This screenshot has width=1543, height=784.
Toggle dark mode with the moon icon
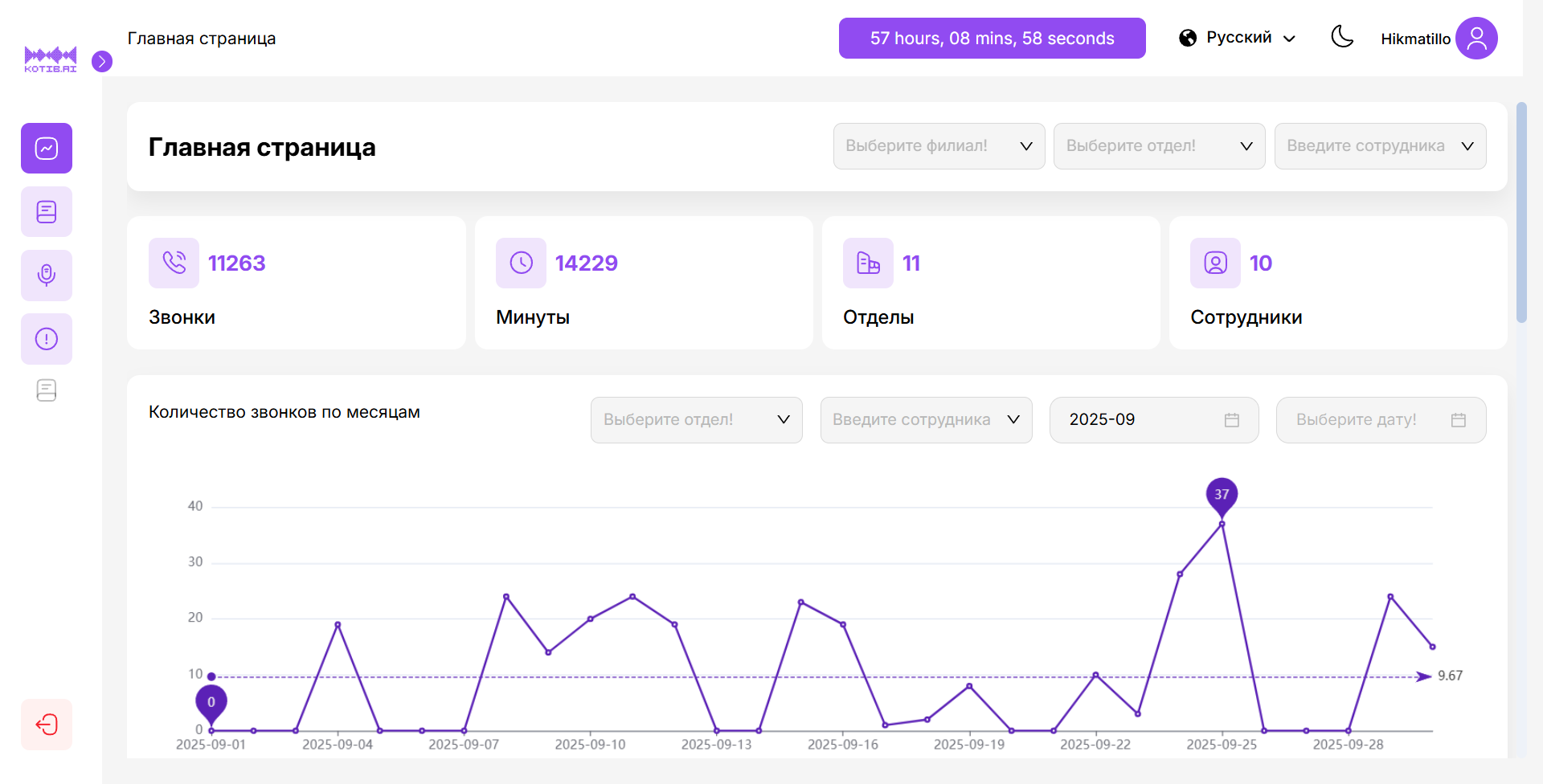[x=1342, y=37]
